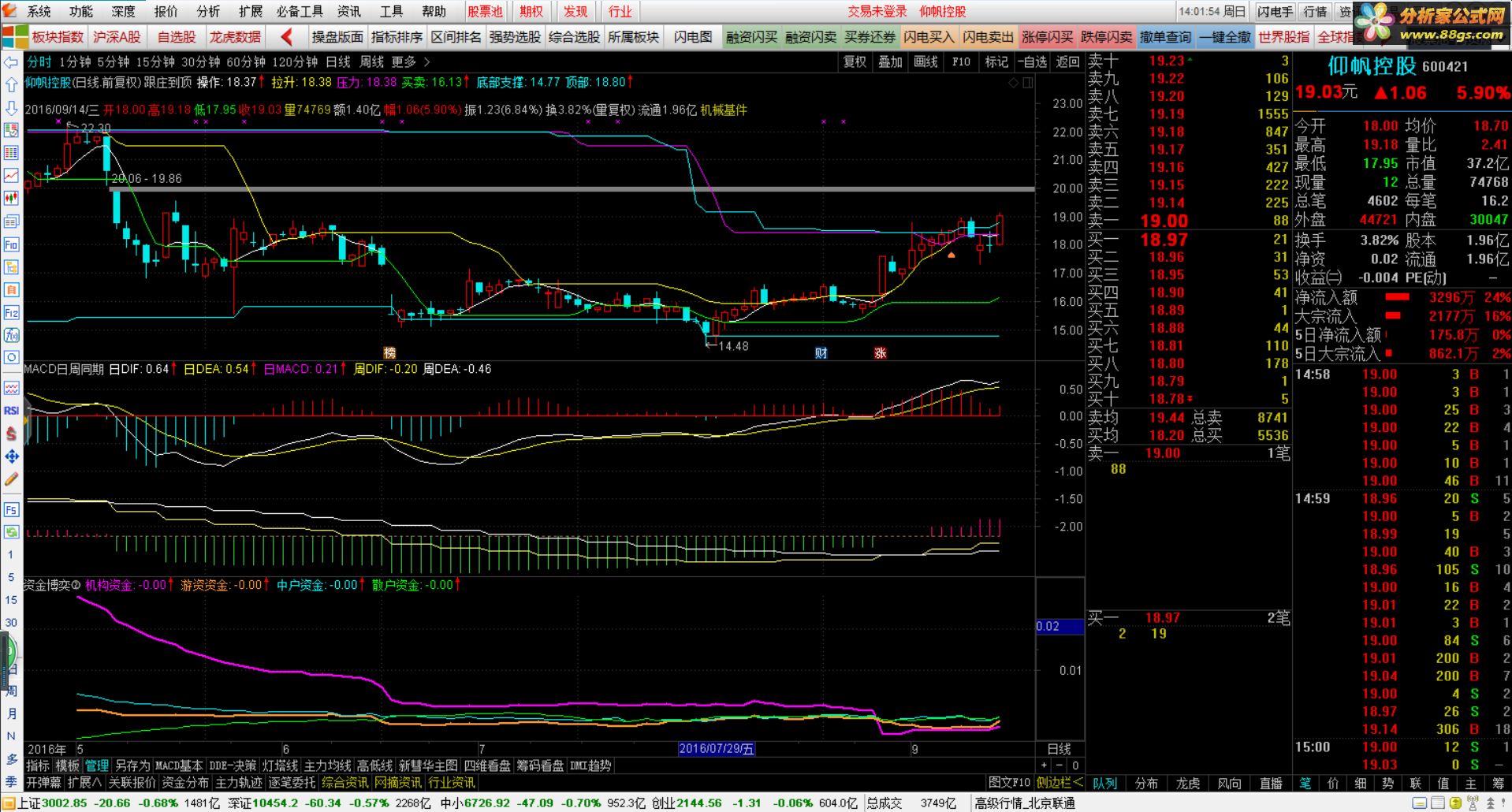The width and height of the screenshot is (1512, 812).
Task: Select the 60分钟 period
Action: coord(246,61)
